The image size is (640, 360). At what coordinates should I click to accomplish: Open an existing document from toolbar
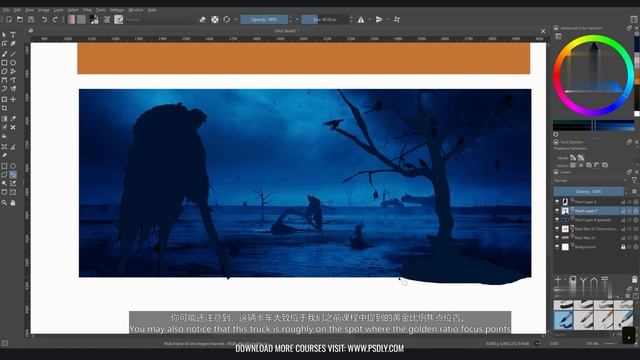point(20,19)
